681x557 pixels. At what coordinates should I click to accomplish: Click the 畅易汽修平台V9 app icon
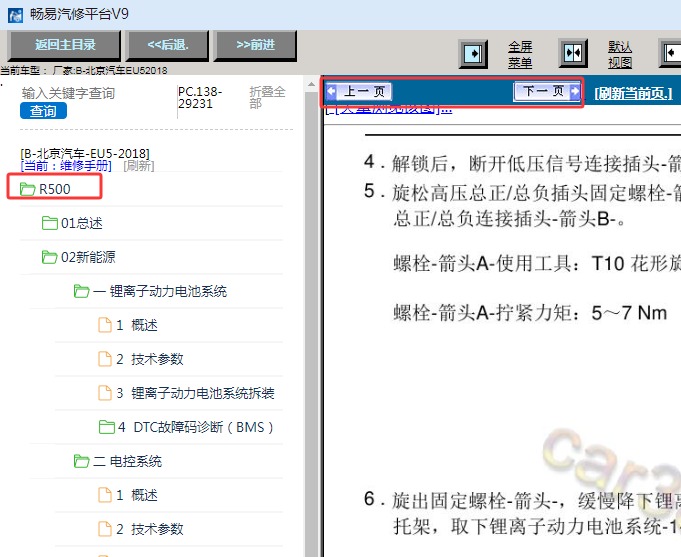click(15, 15)
